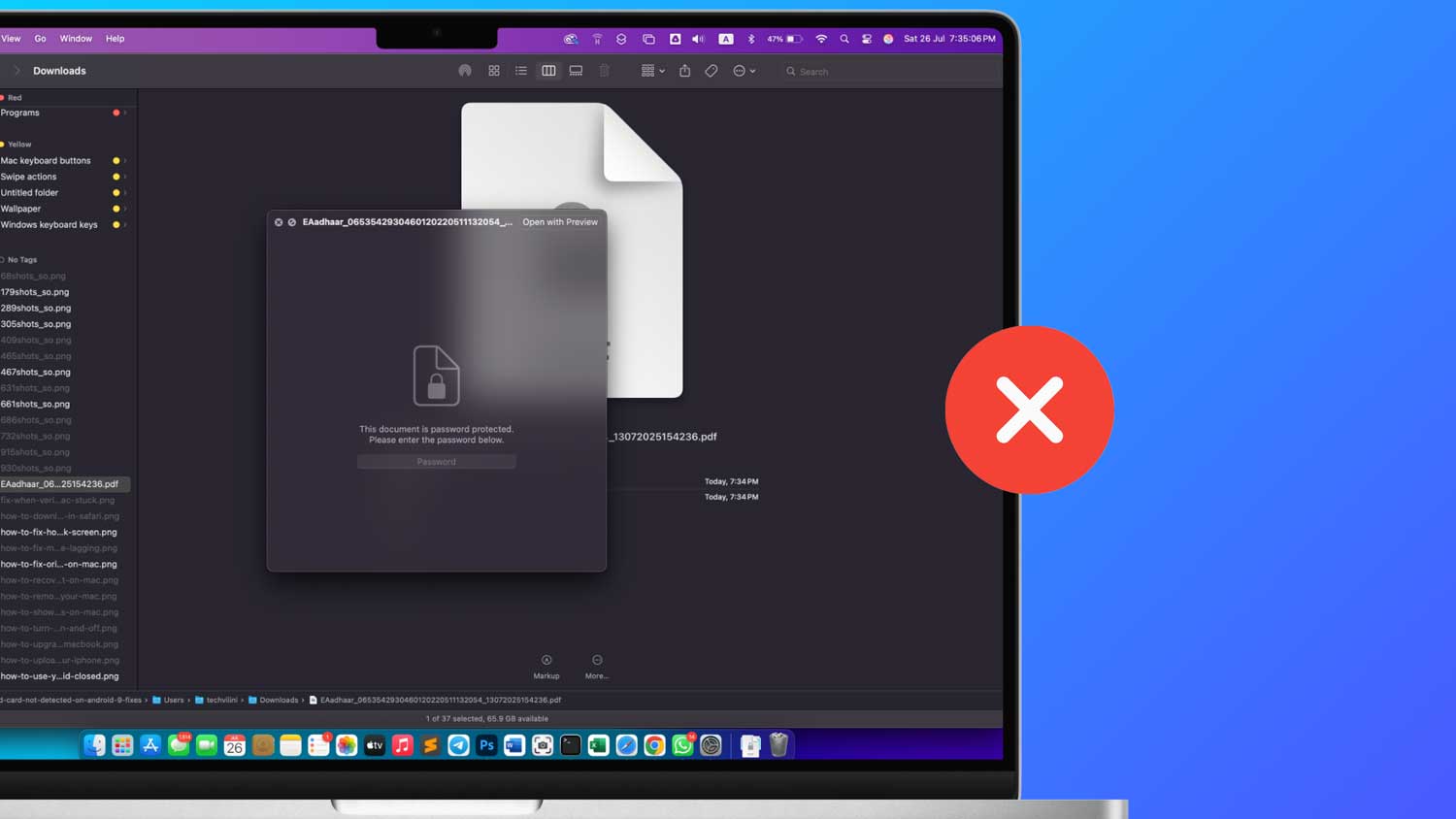Open the Window menu in the menu bar
This screenshot has height=819, width=1456.
[x=76, y=39]
